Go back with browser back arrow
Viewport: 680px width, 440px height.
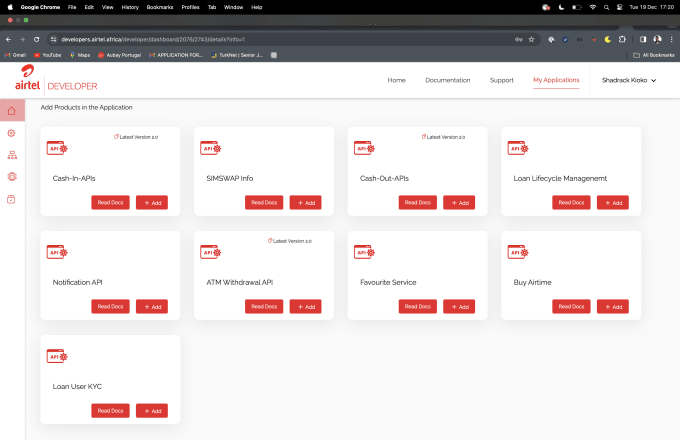(x=8, y=39)
